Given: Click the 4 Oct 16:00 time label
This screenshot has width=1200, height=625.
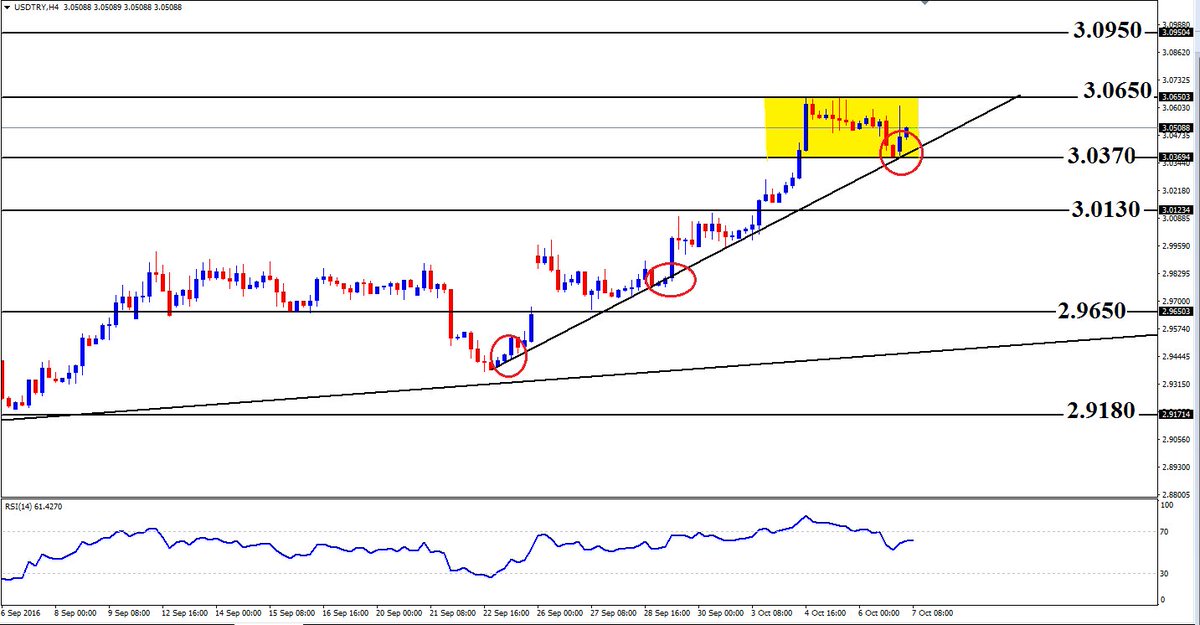Looking at the screenshot, I should coord(828,611).
